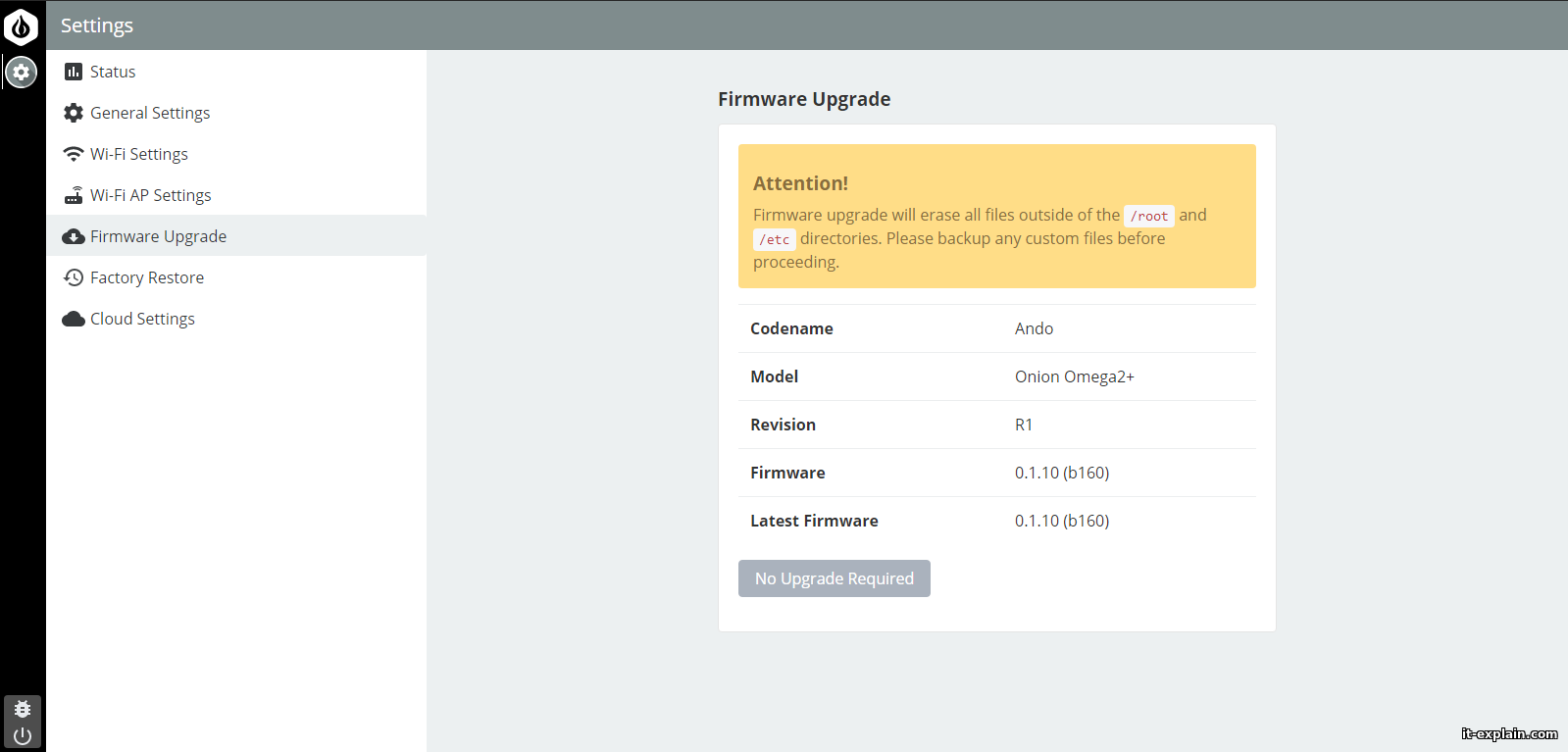Click the bug report icon

(23, 708)
